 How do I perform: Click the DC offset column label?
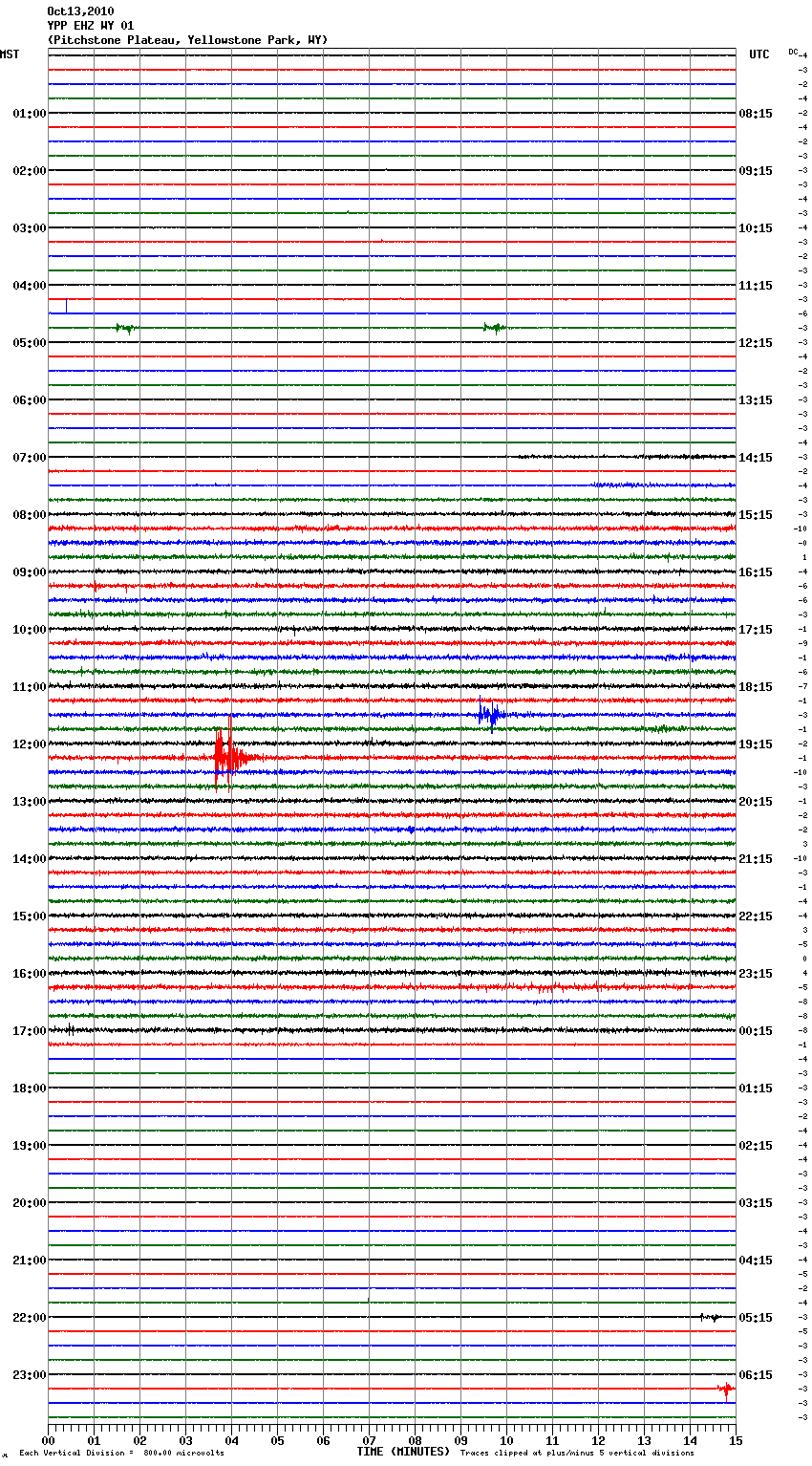click(793, 52)
